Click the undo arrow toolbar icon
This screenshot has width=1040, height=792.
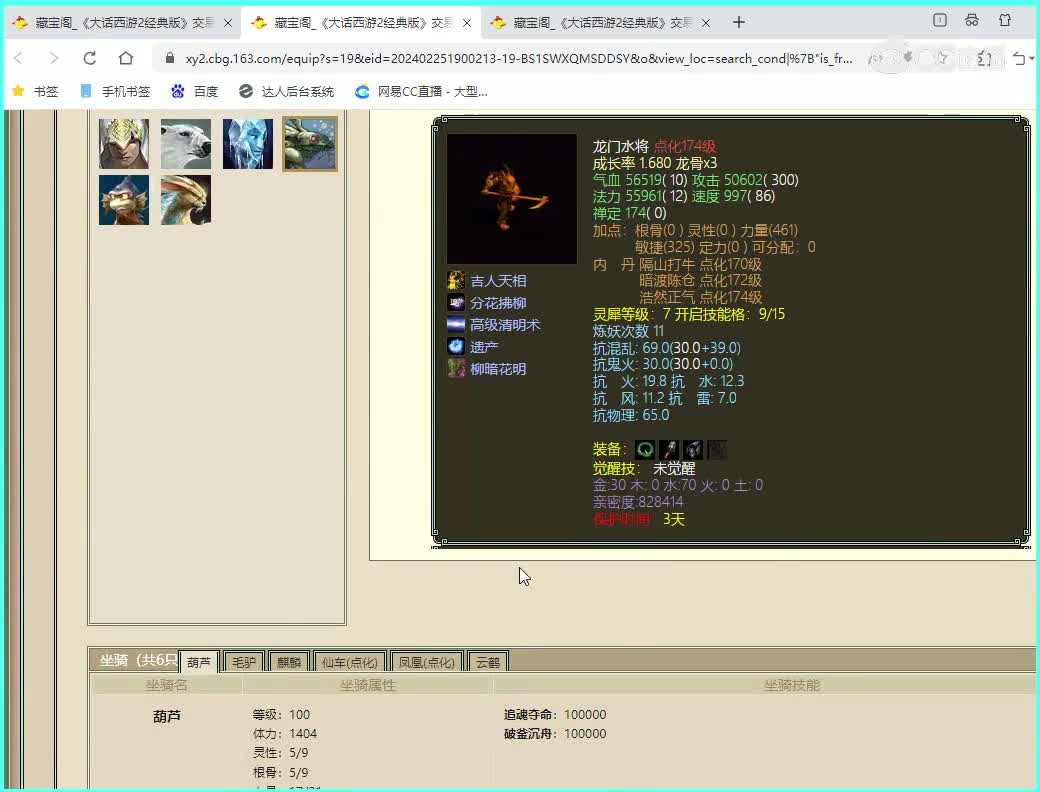(x=1019, y=59)
